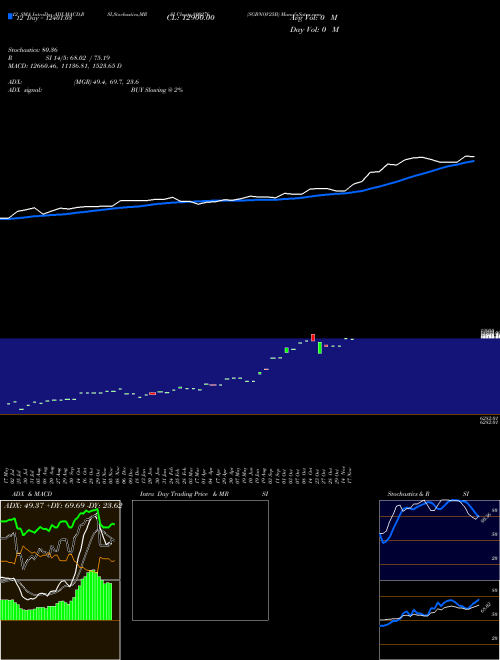
Task: Click the '6262.51' lower price axis label
Action: [x=489, y=420]
